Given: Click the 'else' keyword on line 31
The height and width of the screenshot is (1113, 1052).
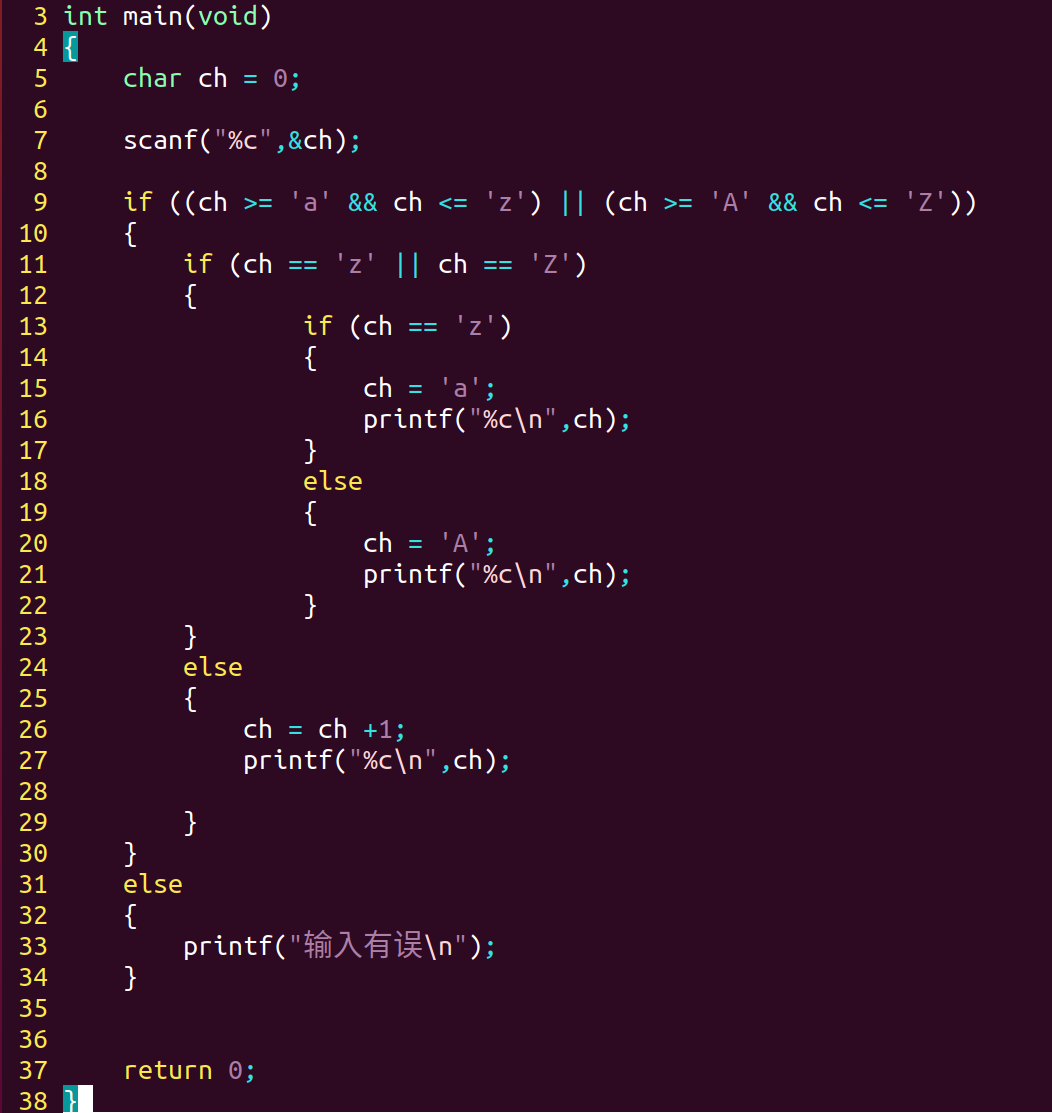Looking at the screenshot, I should point(153,884).
